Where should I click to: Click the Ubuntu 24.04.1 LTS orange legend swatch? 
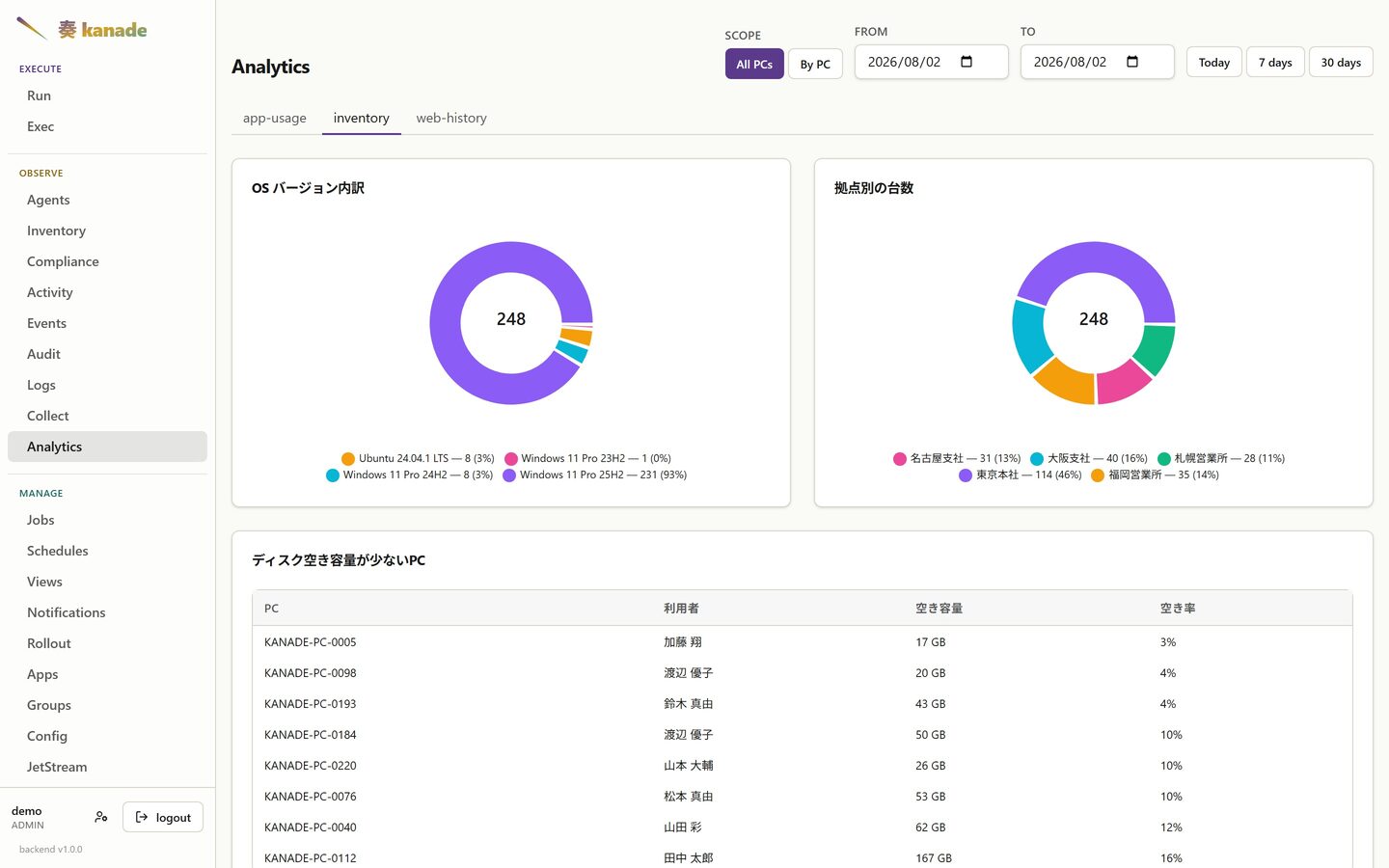click(348, 459)
